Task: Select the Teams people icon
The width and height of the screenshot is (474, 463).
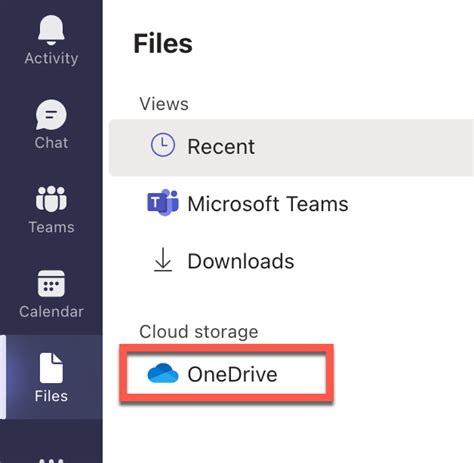Action: tap(51, 199)
